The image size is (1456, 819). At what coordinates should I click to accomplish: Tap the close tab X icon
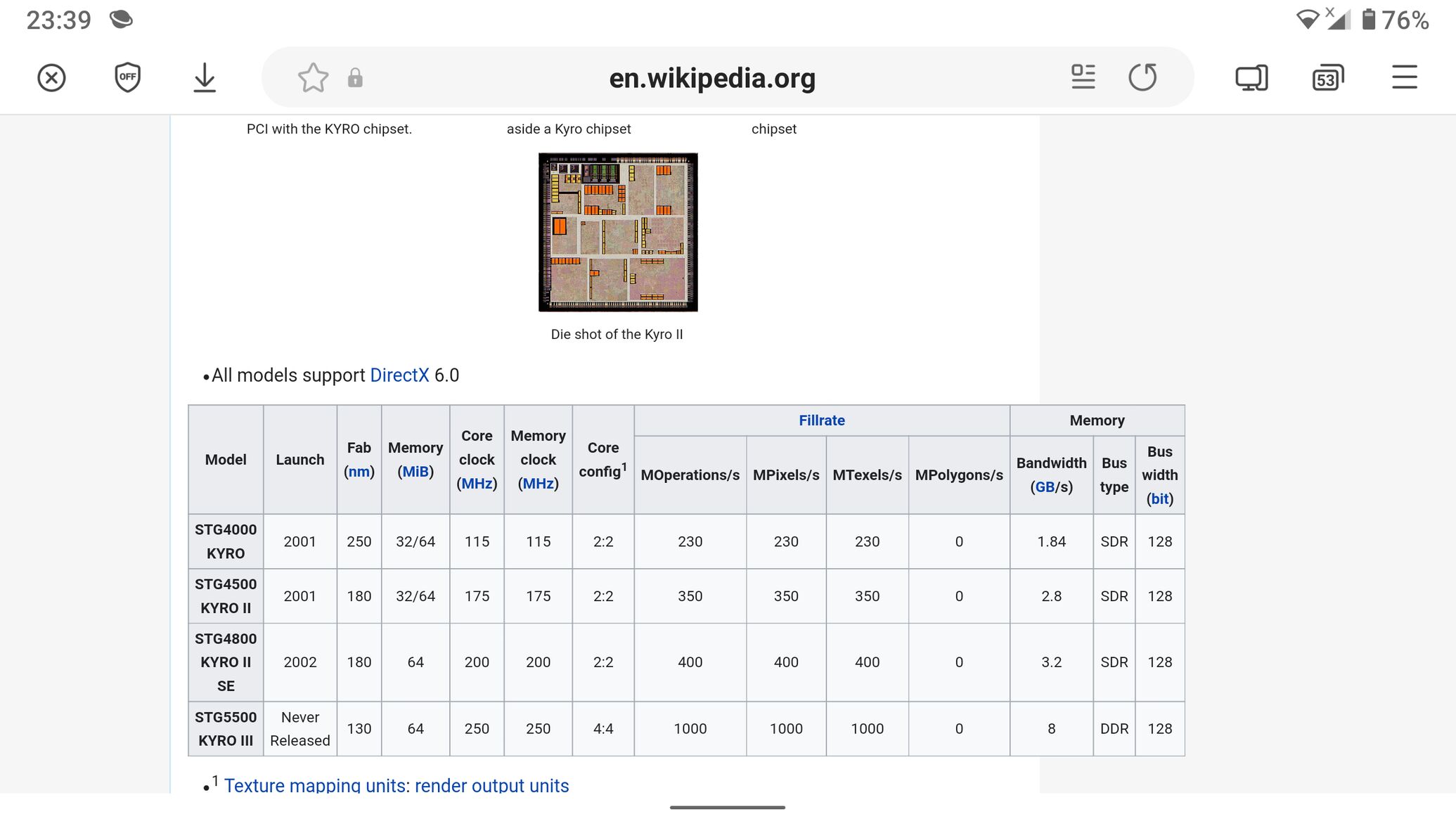click(51, 77)
